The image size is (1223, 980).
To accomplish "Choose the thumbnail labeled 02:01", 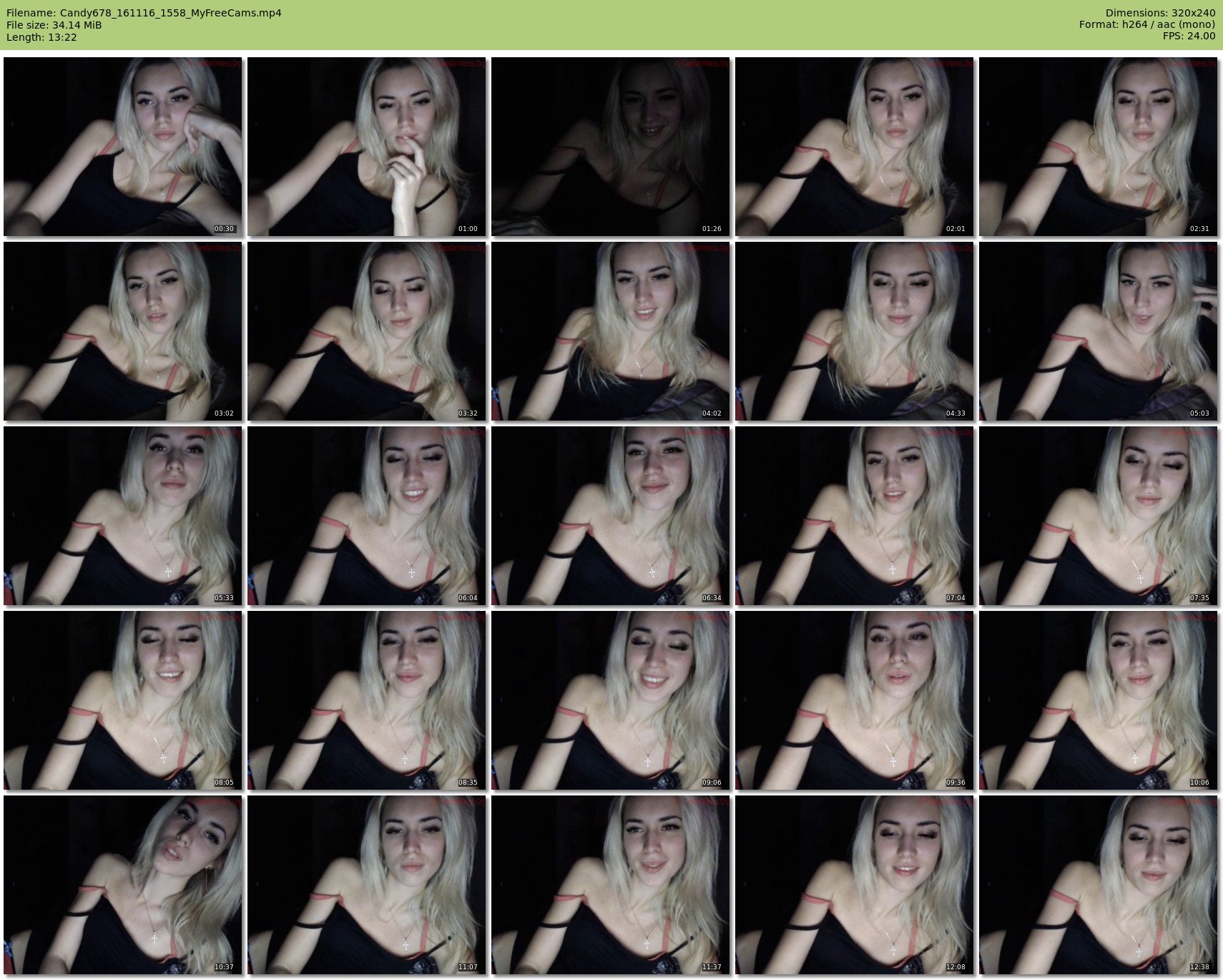I will click(855, 147).
